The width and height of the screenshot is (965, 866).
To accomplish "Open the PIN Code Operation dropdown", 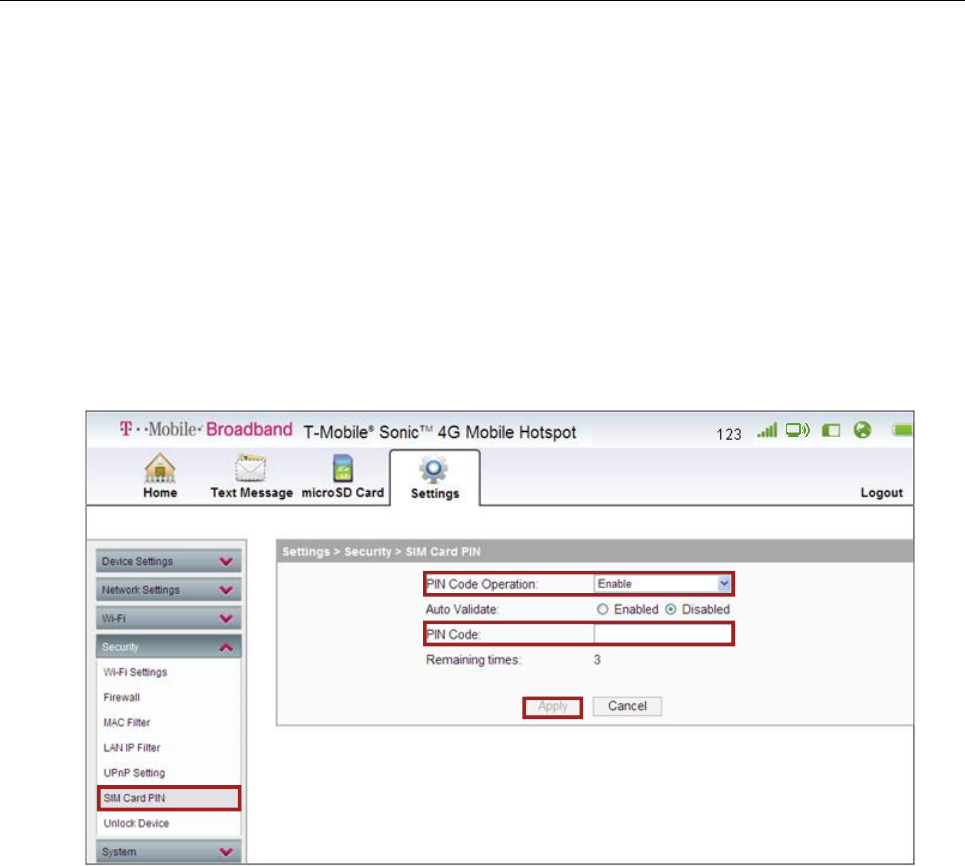I will coord(662,583).
